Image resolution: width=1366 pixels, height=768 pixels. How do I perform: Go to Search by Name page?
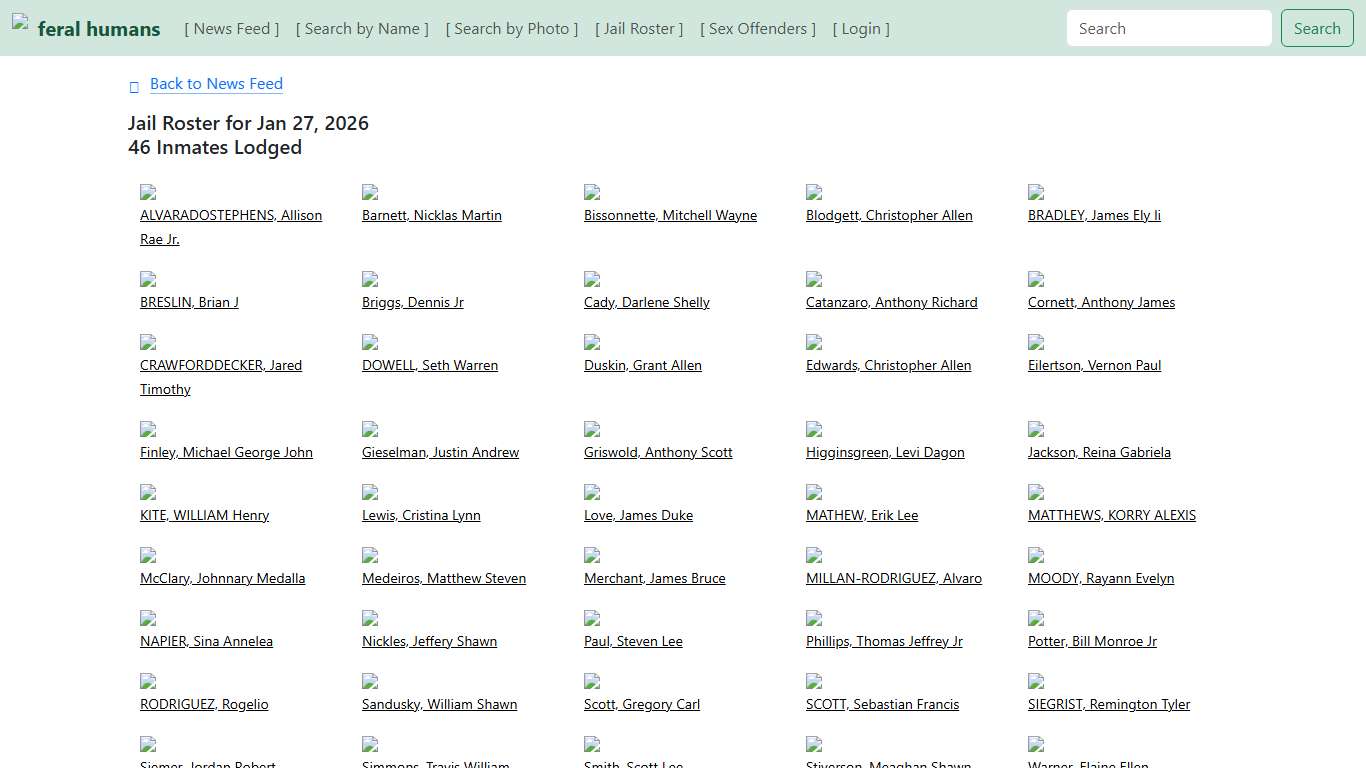pyautogui.click(x=362, y=29)
